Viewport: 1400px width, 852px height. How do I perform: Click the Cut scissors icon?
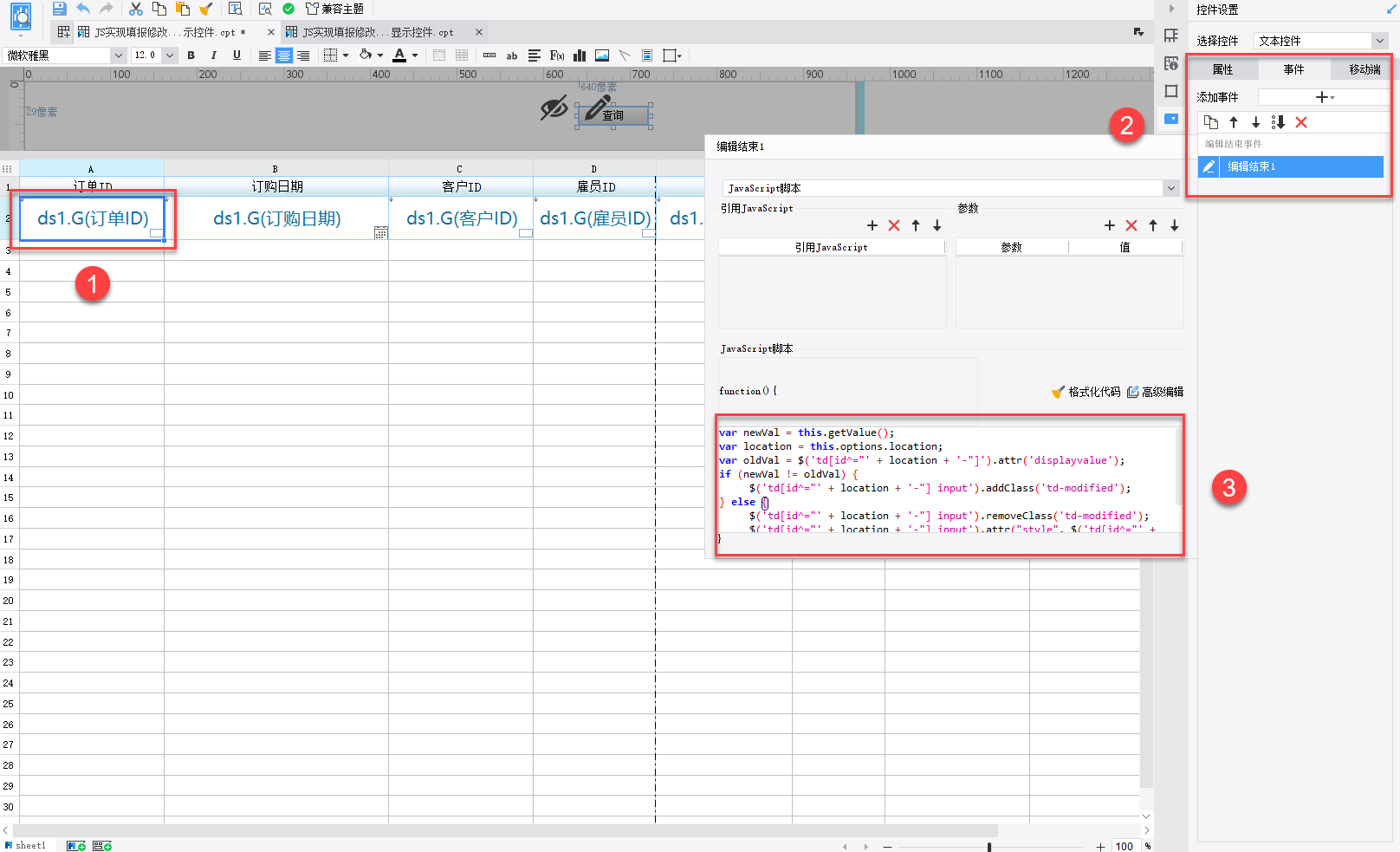tap(136, 9)
